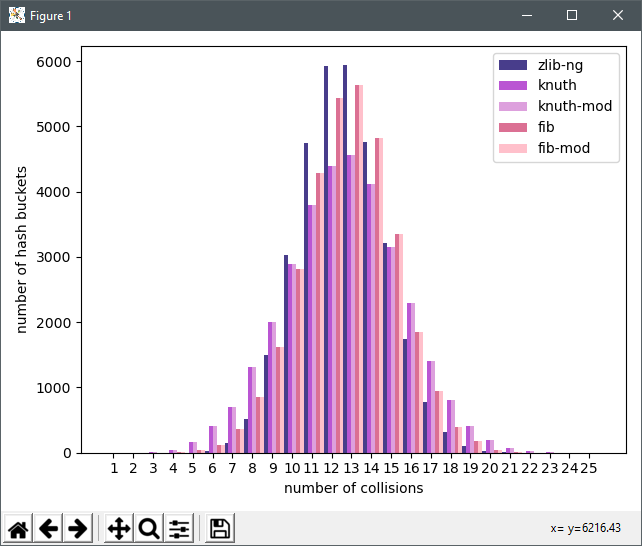Click the 'knuth' legend label
This screenshot has height=546, width=642.
click(557, 85)
